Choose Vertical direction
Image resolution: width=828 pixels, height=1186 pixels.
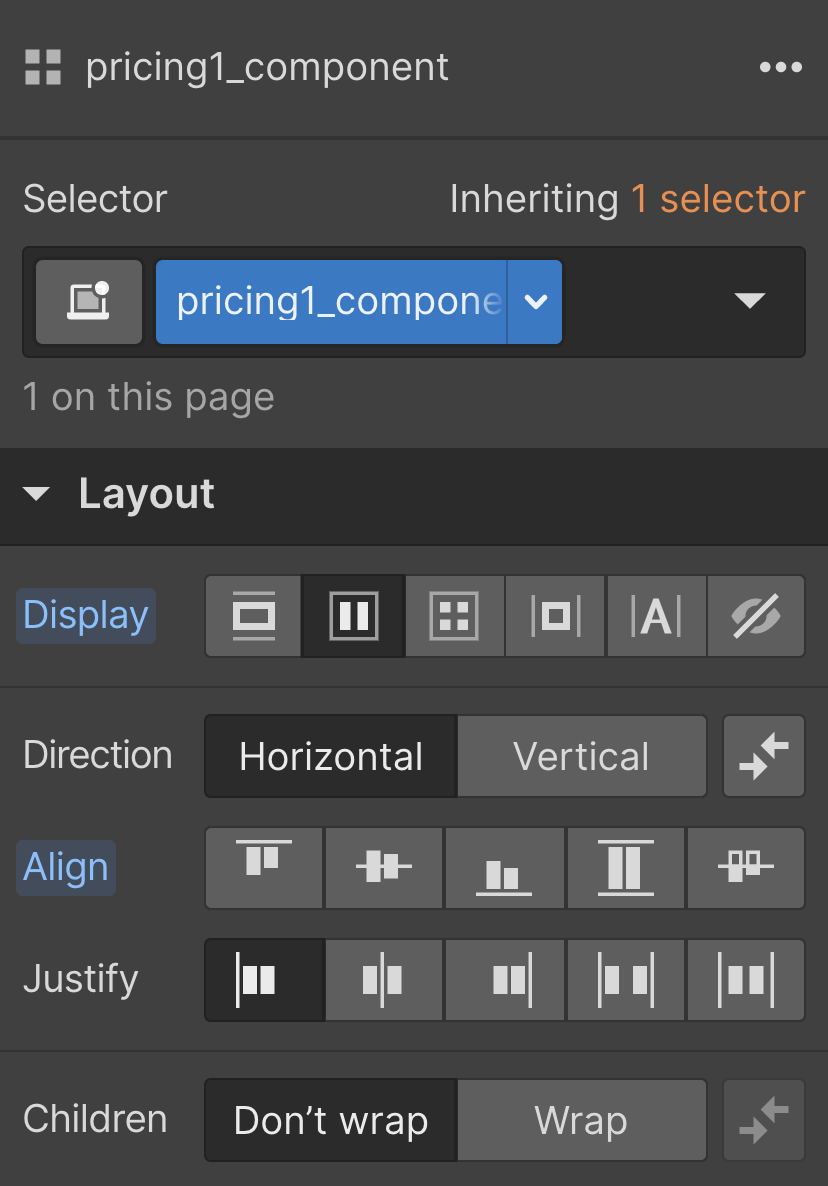click(x=581, y=756)
